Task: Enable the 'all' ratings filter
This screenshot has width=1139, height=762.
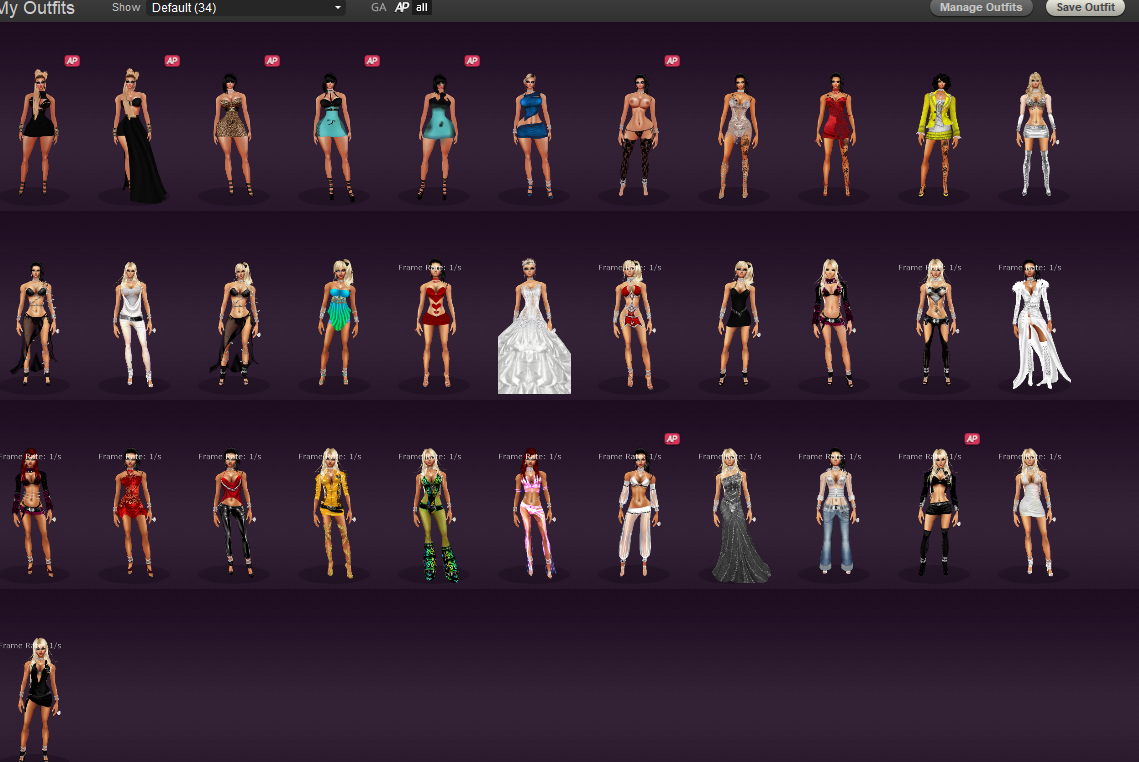Action: 422,7
